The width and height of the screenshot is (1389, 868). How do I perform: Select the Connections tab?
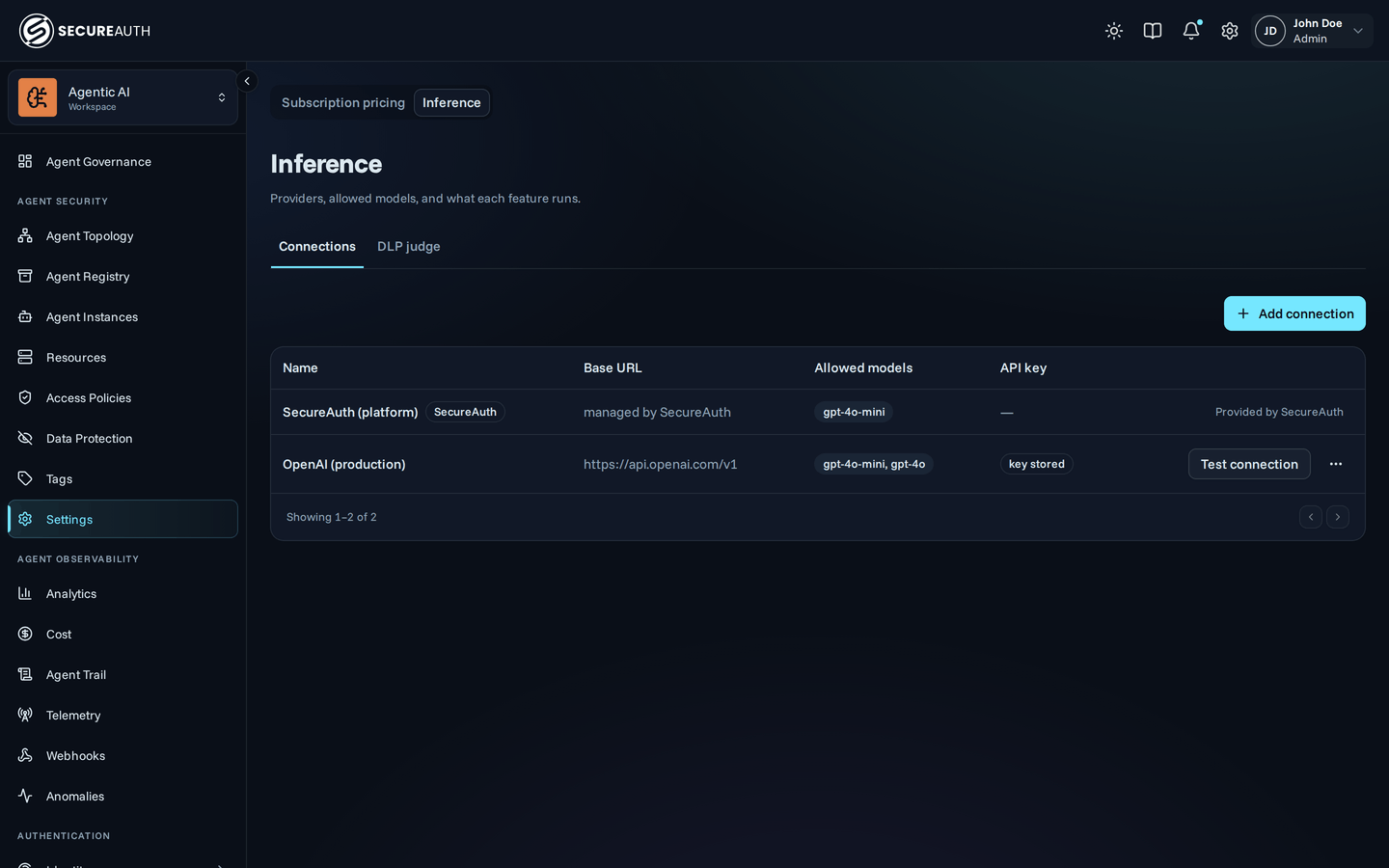point(317,247)
